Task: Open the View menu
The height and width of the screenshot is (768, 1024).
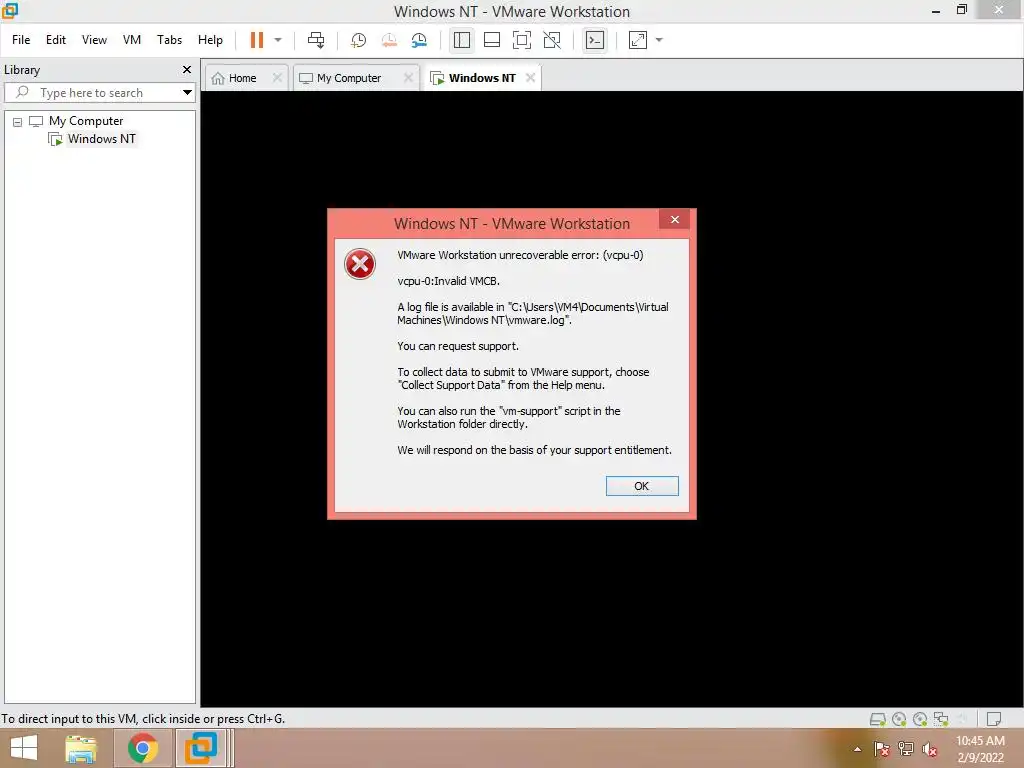Action: [94, 40]
